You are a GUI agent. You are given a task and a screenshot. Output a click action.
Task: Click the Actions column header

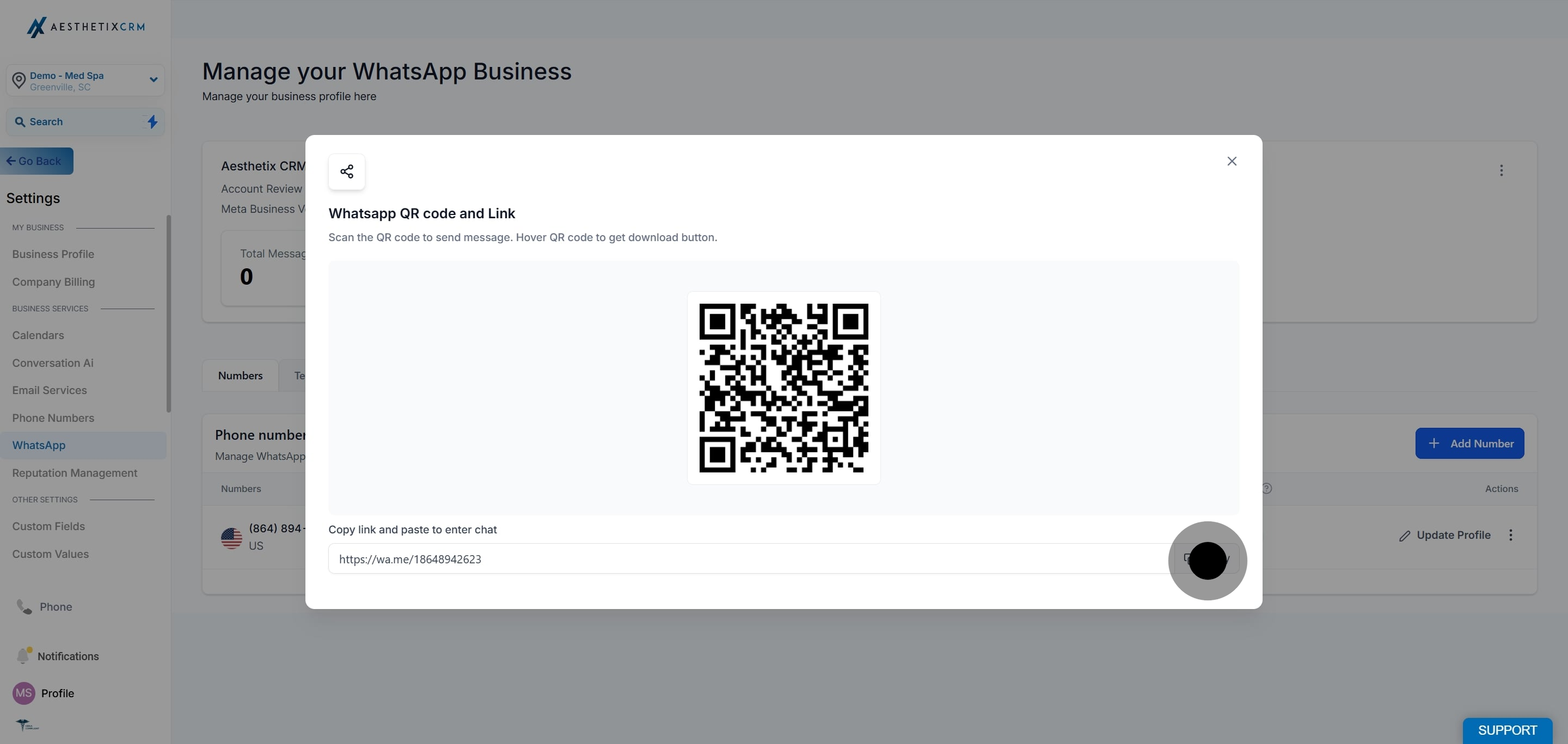[x=1501, y=489]
